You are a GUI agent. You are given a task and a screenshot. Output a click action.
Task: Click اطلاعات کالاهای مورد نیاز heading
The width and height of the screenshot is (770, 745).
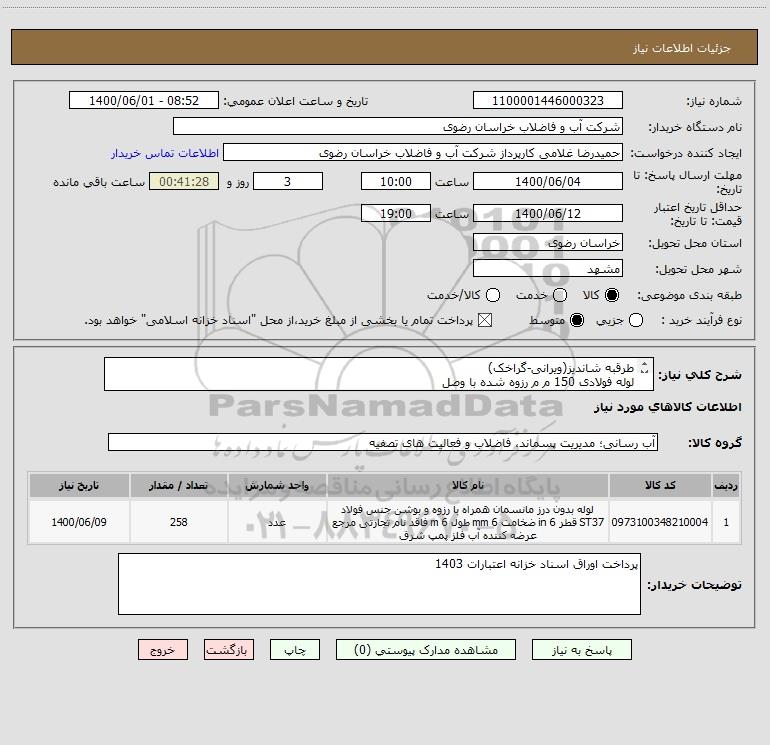tap(668, 407)
